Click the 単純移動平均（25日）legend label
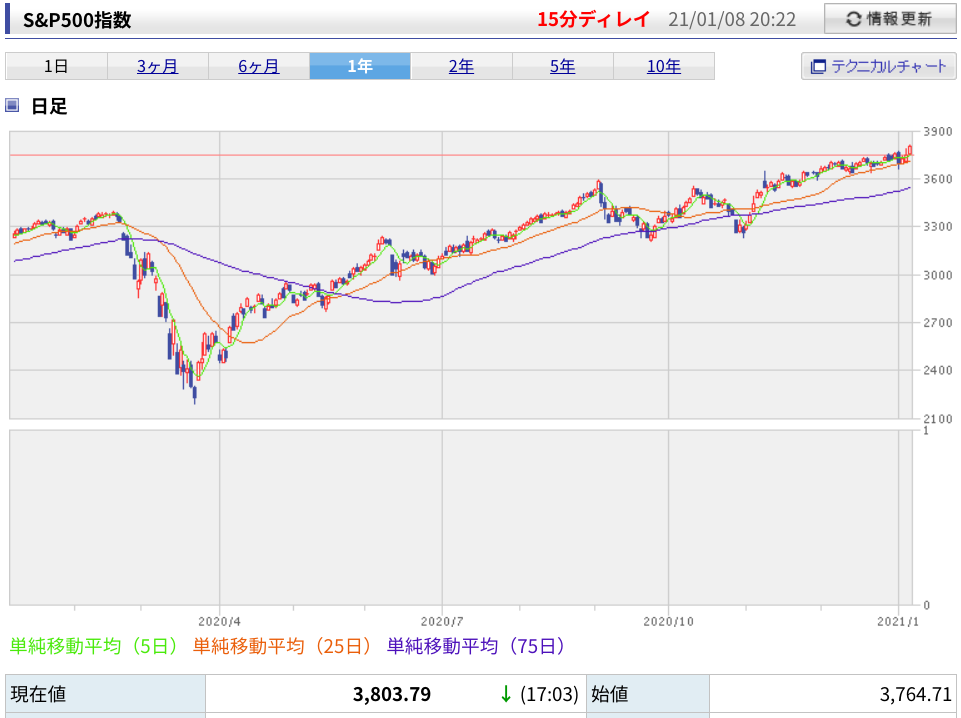The image size is (961, 718). pos(283,646)
